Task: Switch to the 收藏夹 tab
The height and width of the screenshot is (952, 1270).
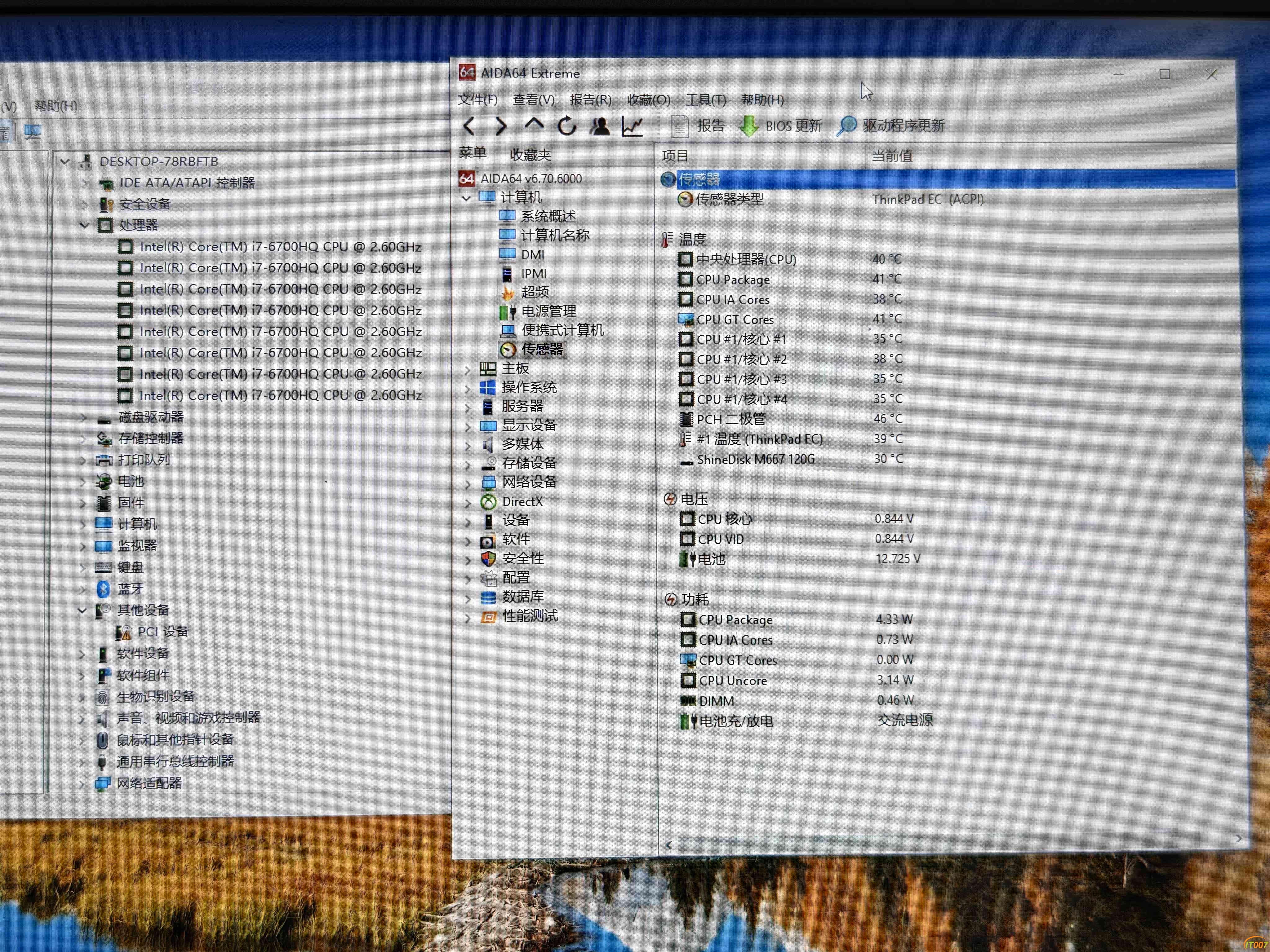Action: tap(531, 155)
